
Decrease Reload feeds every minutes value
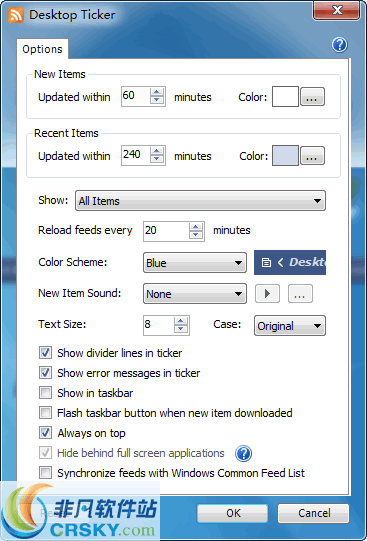tap(196, 235)
